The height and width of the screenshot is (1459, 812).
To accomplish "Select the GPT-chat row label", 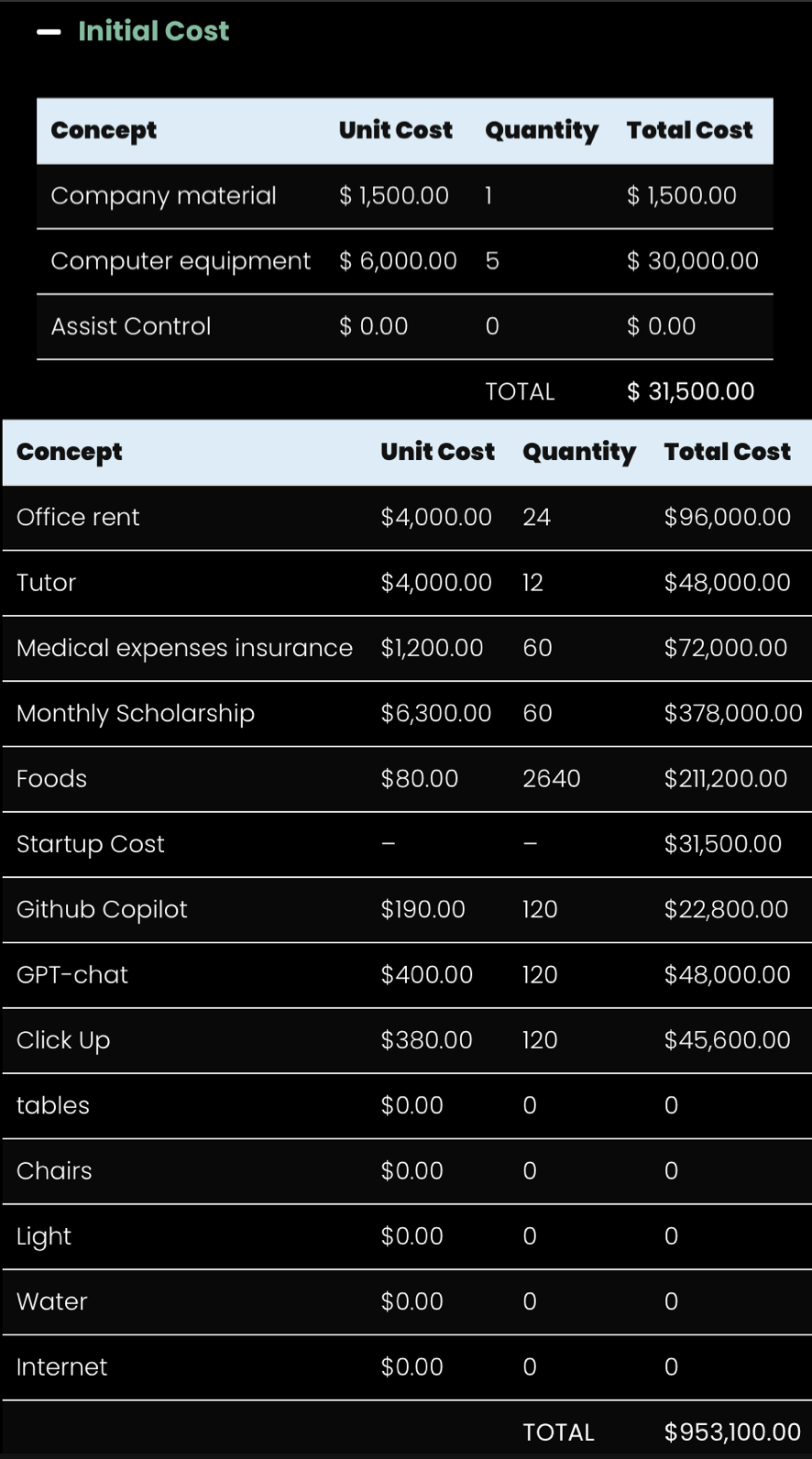I will click(72, 975).
